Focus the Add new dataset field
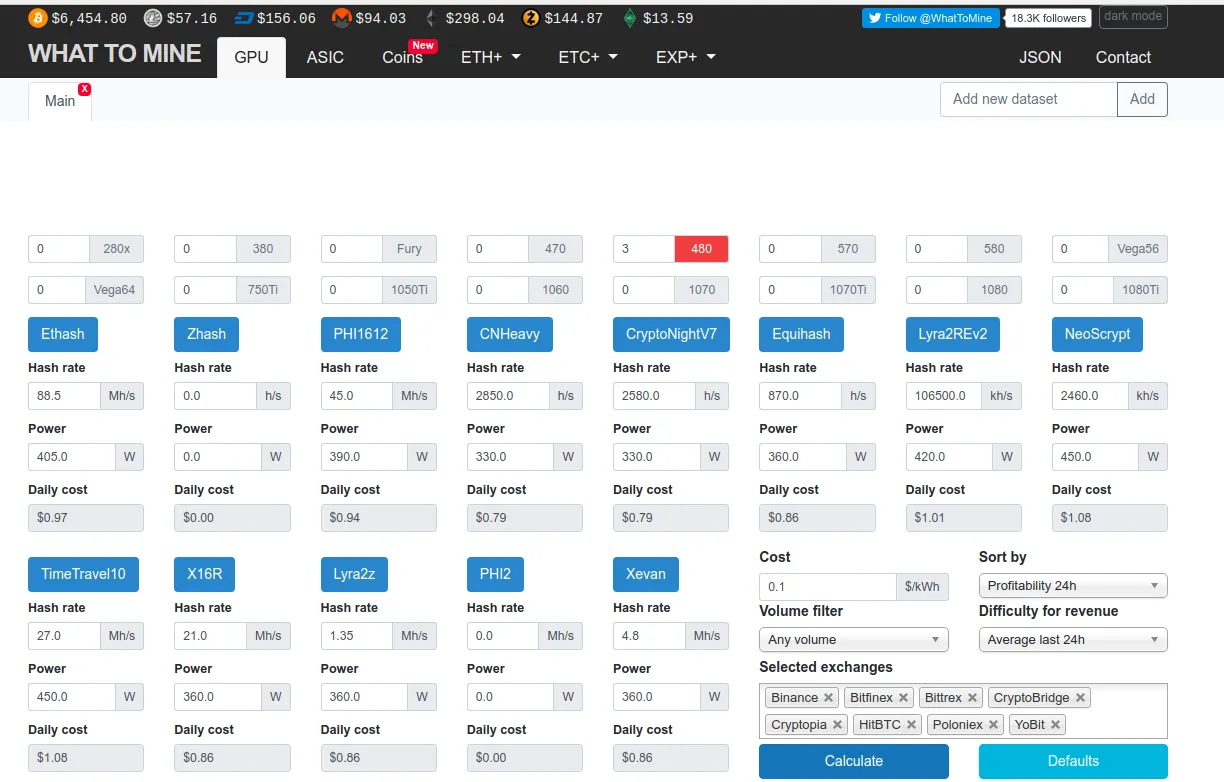 point(1028,99)
